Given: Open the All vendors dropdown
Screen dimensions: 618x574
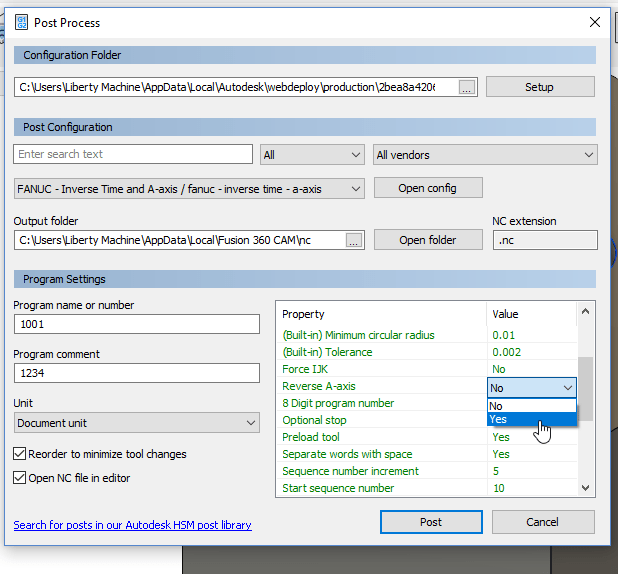Looking at the screenshot, I should click(485, 155).
